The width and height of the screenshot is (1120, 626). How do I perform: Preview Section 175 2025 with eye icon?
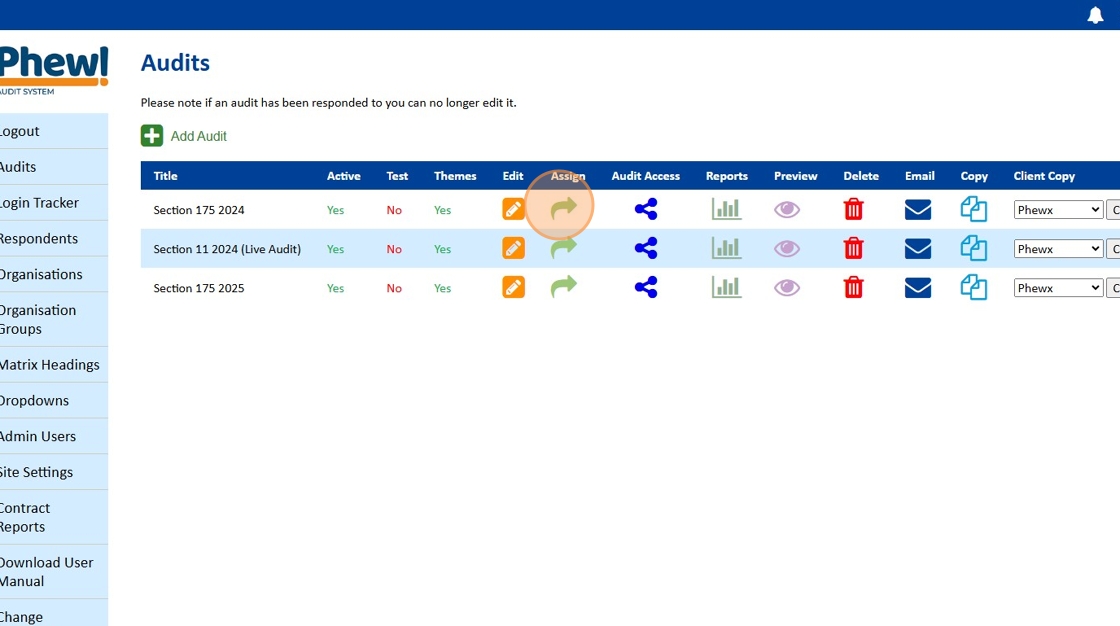pyautogui.click(x=787, y=288)
